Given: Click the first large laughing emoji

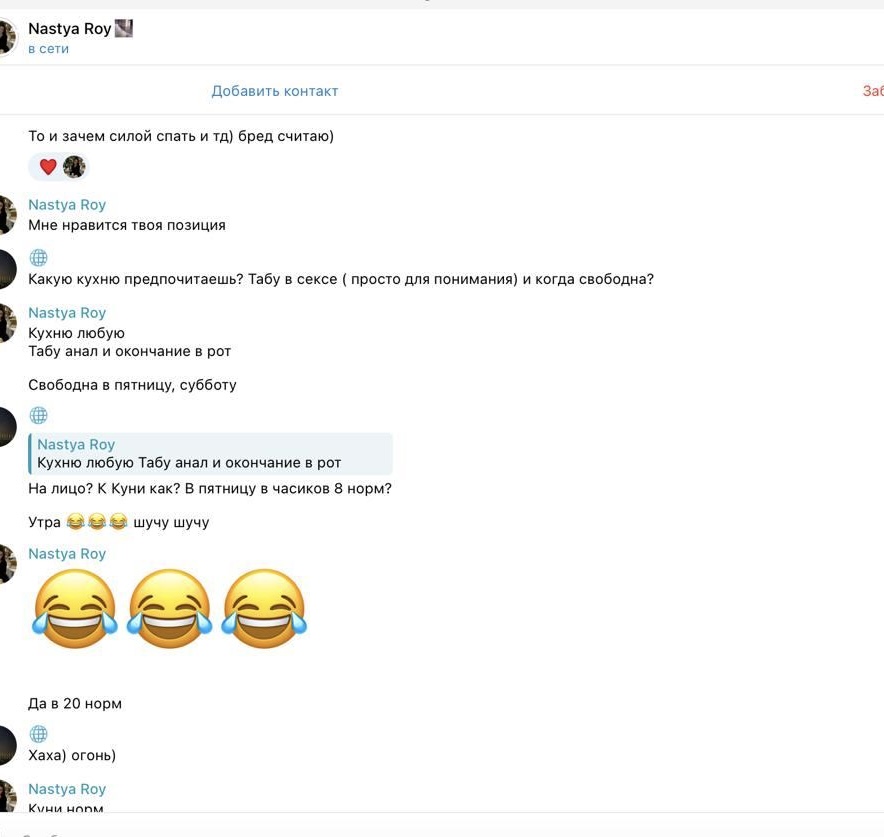Looking at the screenshot, I should point(75,608).
